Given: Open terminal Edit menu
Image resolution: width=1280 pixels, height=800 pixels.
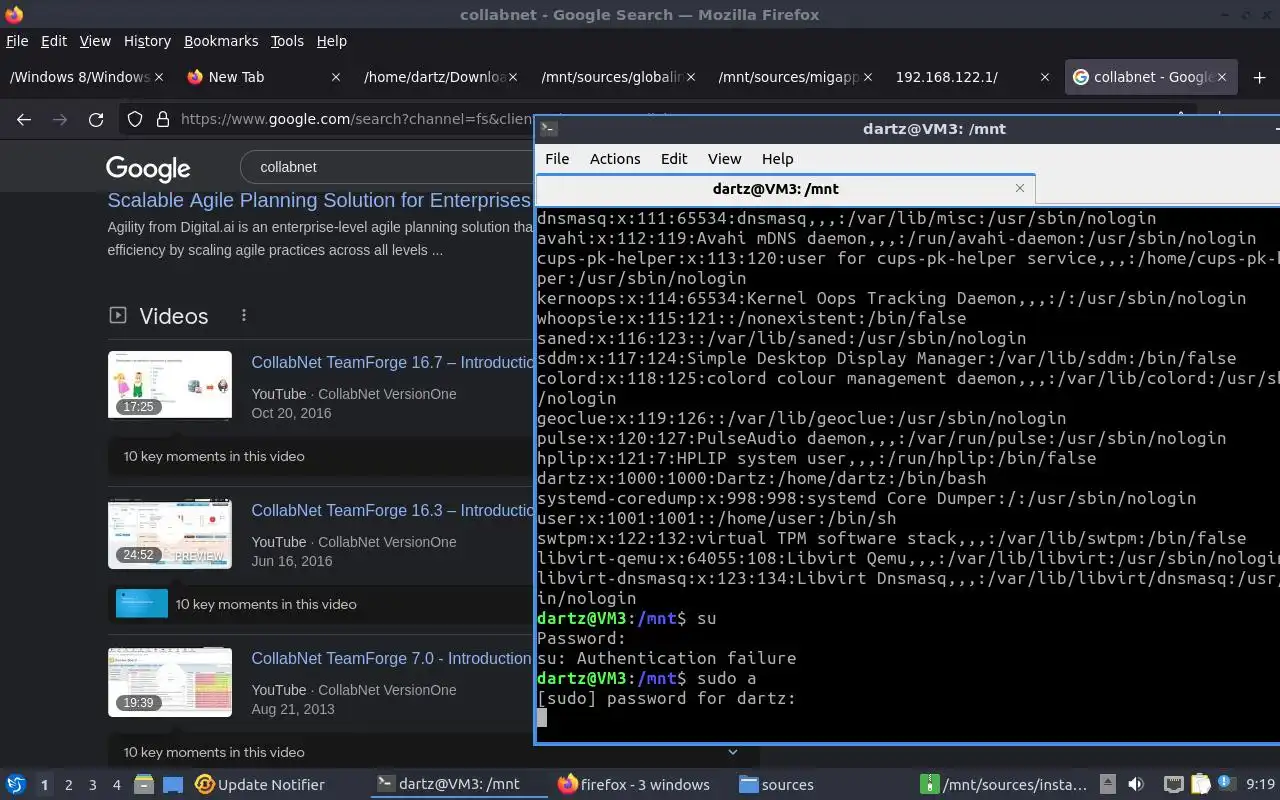Looking at the screenshot, I should coord(674,159).
